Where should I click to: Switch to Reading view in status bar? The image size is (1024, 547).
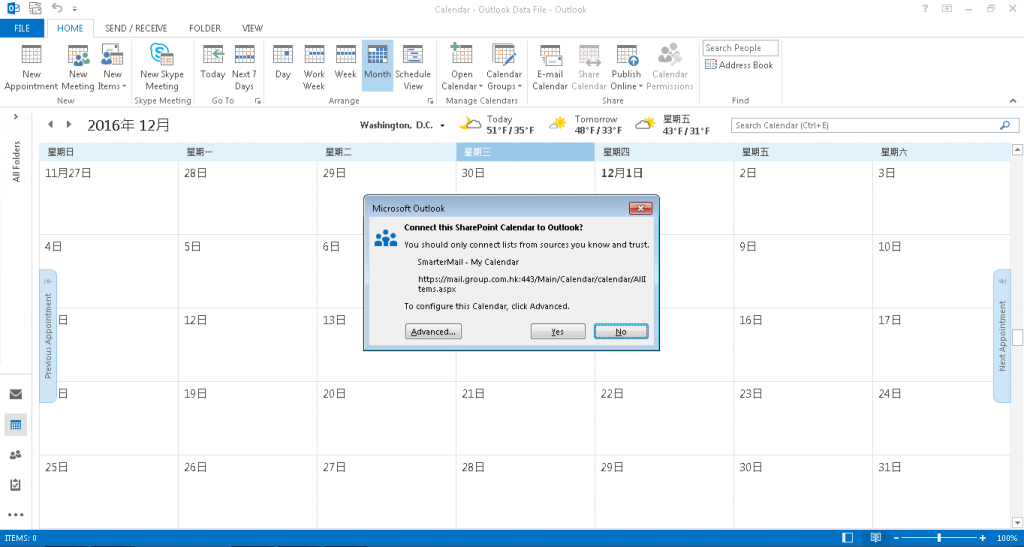pos(876,538)
